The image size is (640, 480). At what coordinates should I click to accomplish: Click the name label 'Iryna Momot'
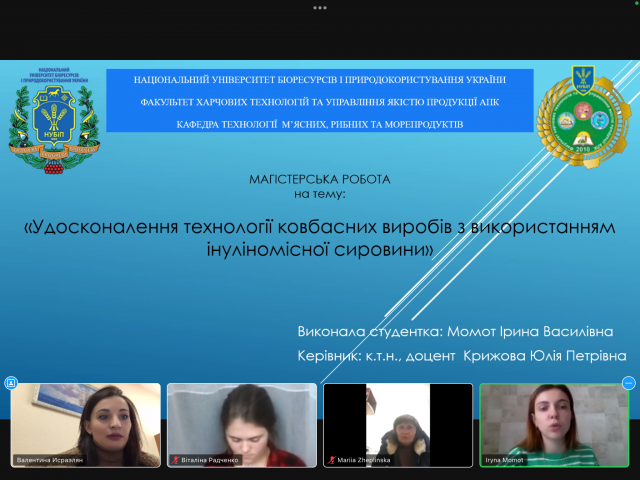click(x=504, y=460)
